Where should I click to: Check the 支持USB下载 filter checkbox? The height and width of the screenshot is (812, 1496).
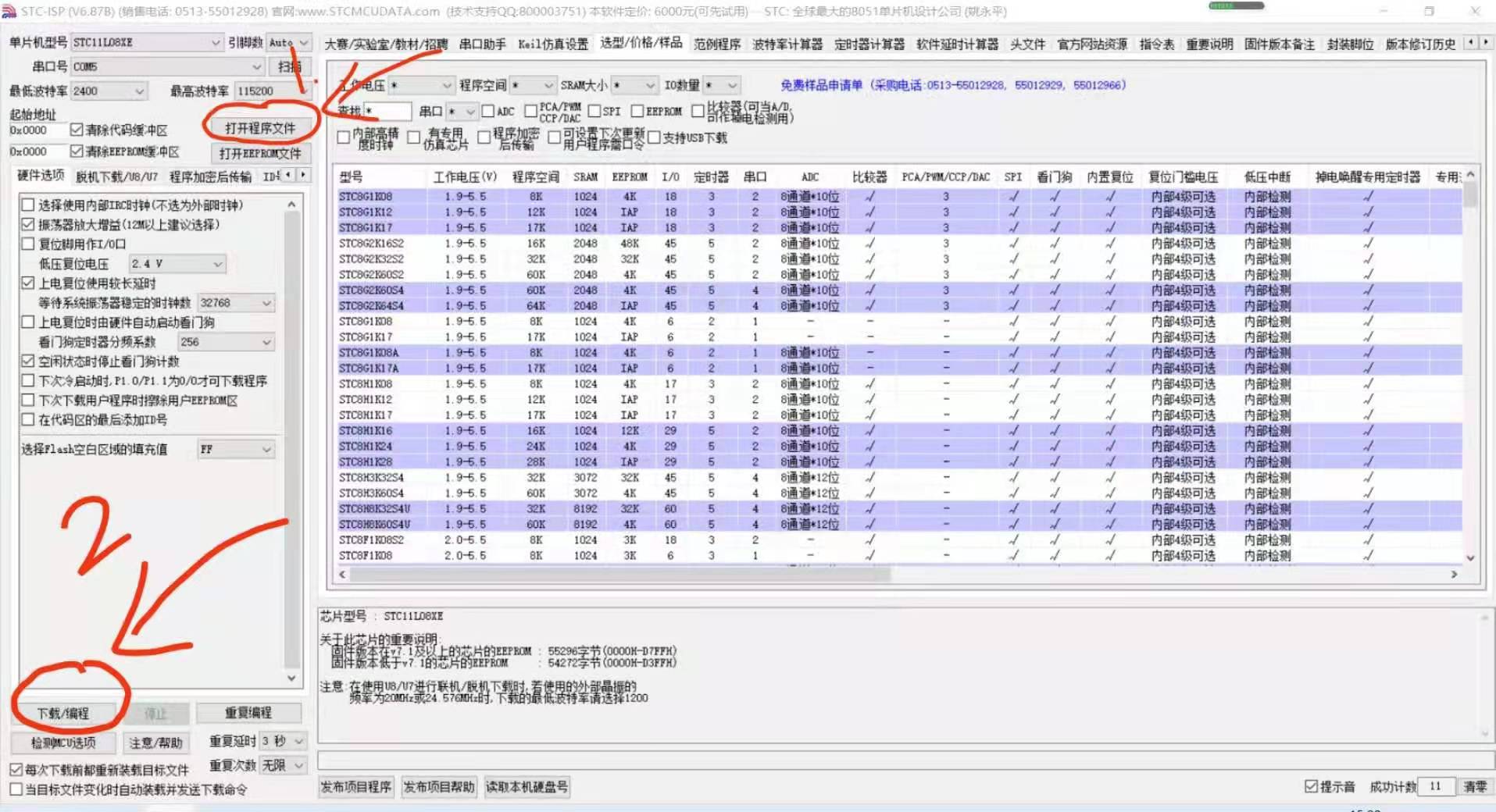654,137
